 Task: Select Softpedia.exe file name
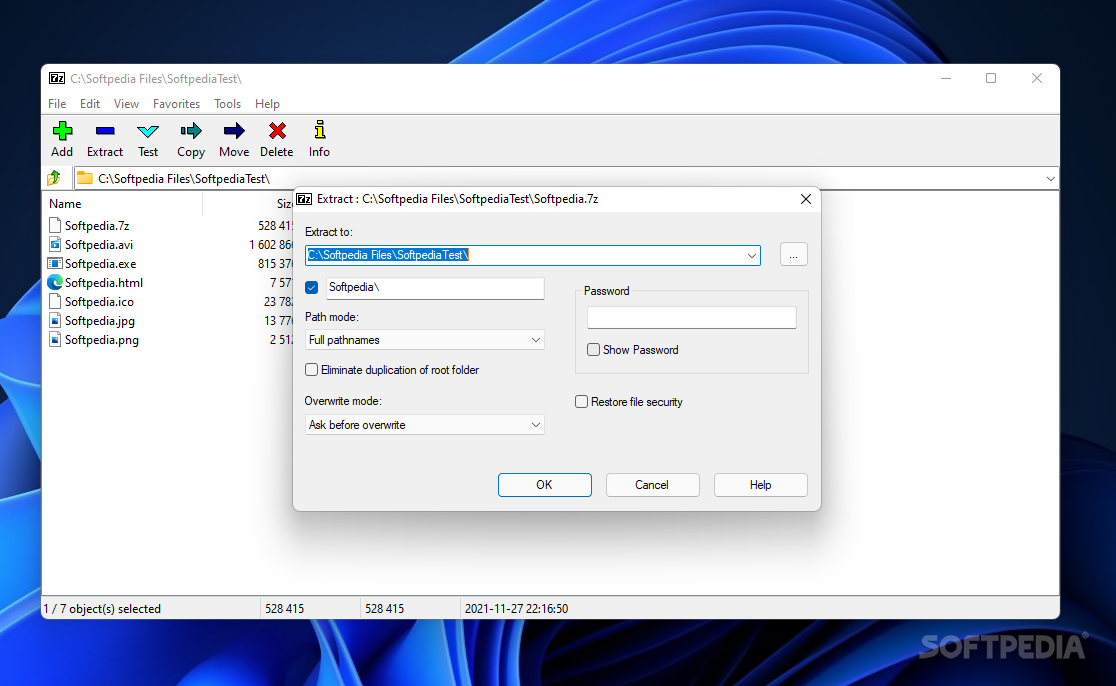(100, 263)
